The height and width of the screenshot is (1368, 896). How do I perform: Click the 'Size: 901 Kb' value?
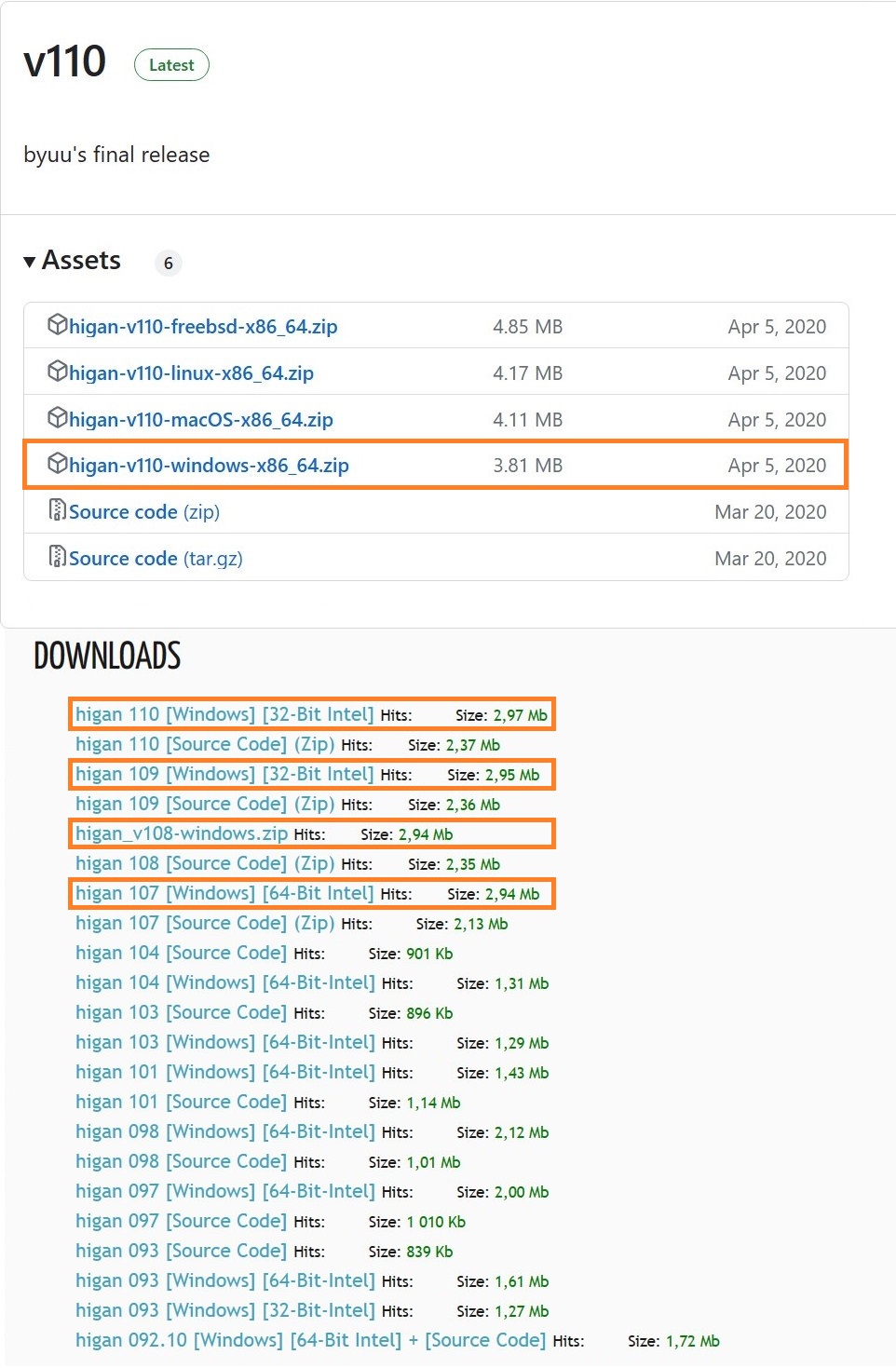point(411,954)
